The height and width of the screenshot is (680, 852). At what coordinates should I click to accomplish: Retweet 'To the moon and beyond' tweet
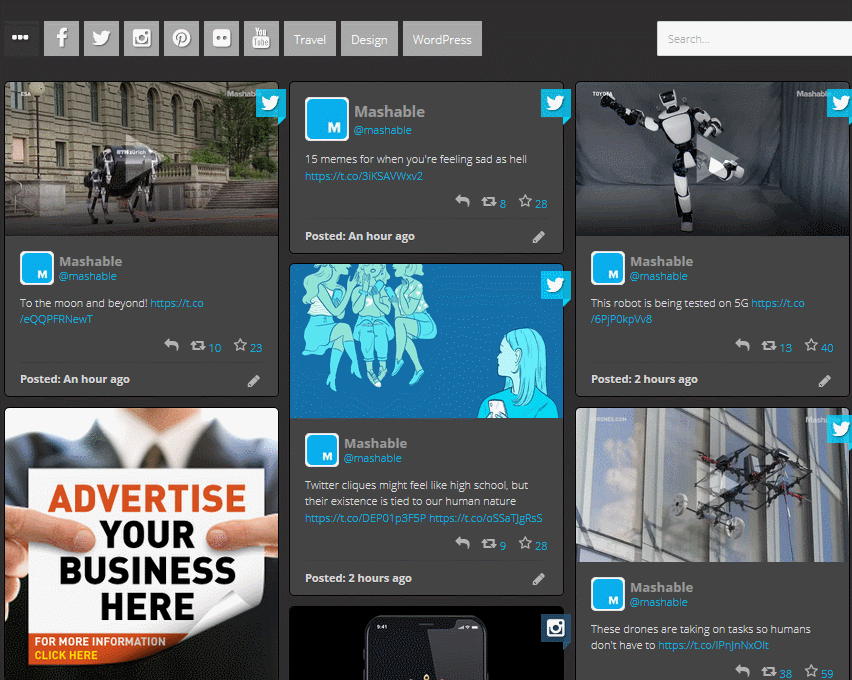click(198, 345)
